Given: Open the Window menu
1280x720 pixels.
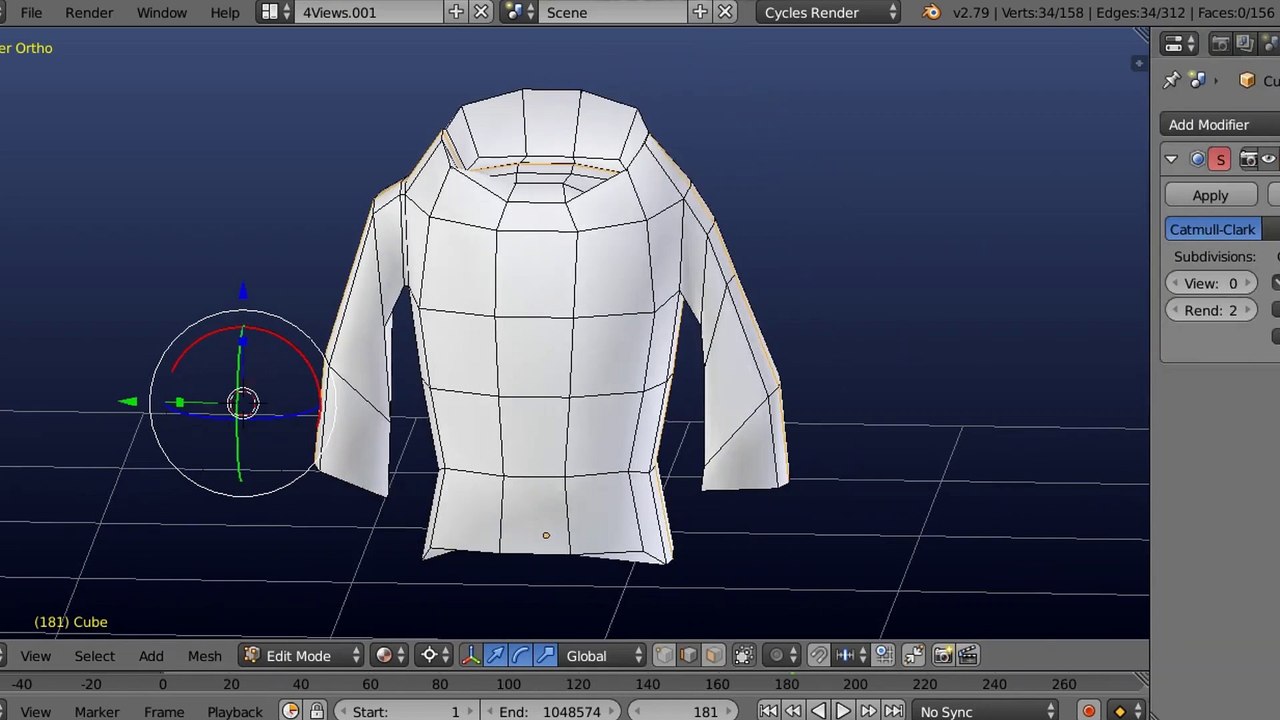Looking at the screenshot, I should 161,13.
